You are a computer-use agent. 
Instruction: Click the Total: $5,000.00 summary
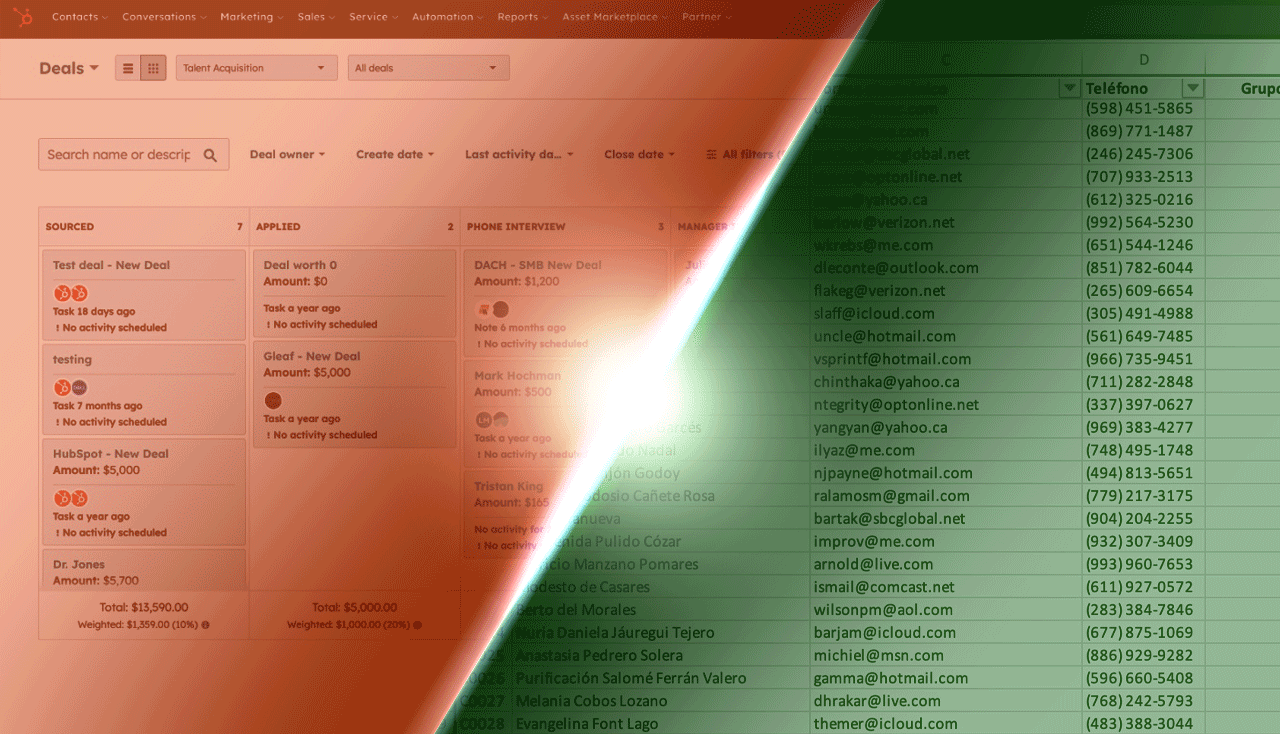(x=354, y=607)
